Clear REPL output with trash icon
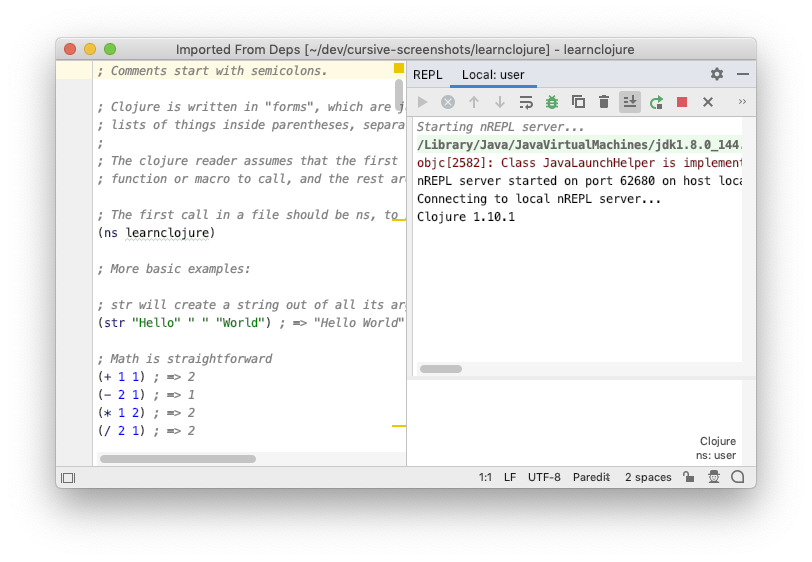812x562 pixels. pyautogui.click(x=604, y=102)
